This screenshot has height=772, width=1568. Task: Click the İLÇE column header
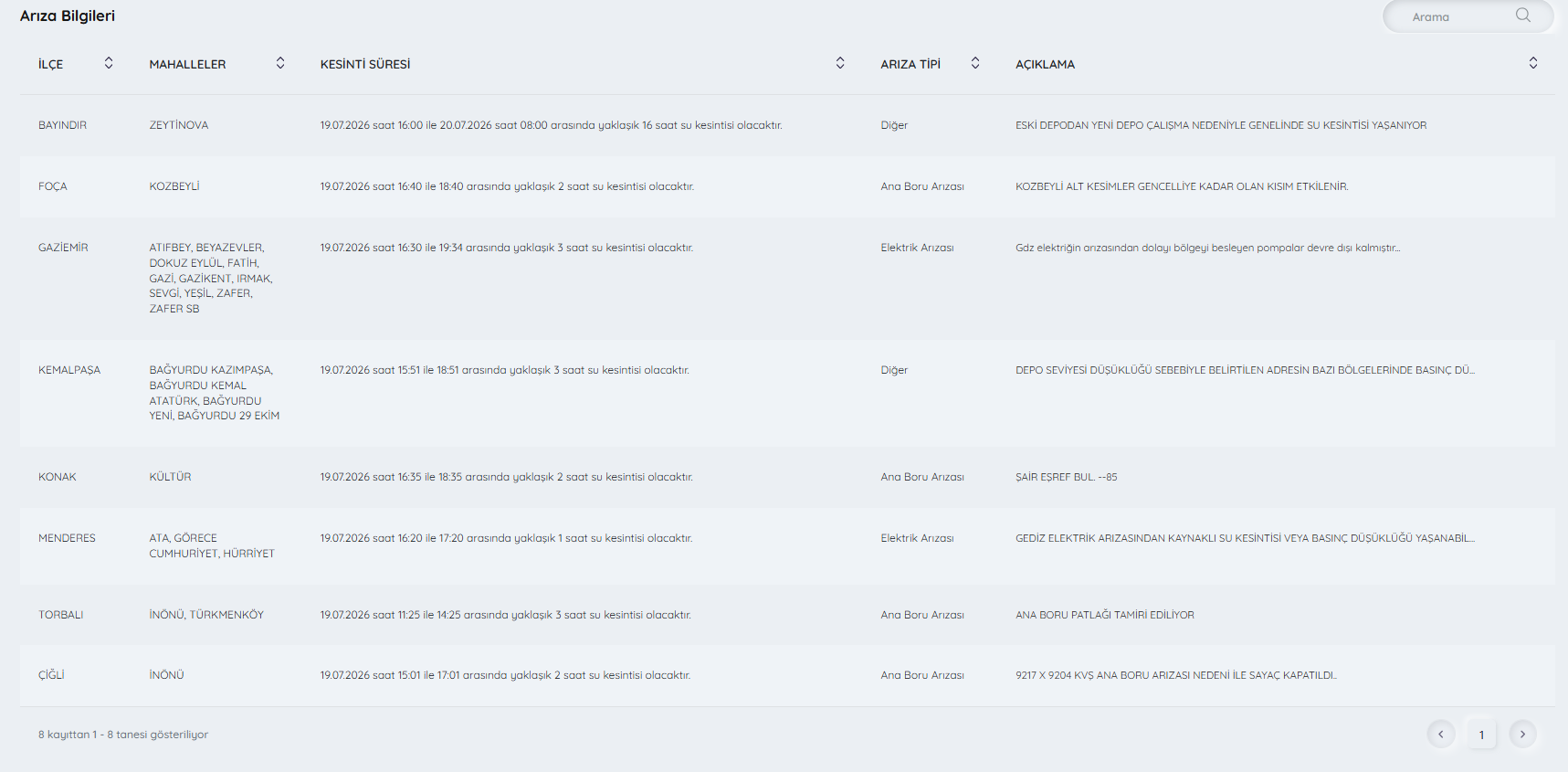(x=51, y=64)
